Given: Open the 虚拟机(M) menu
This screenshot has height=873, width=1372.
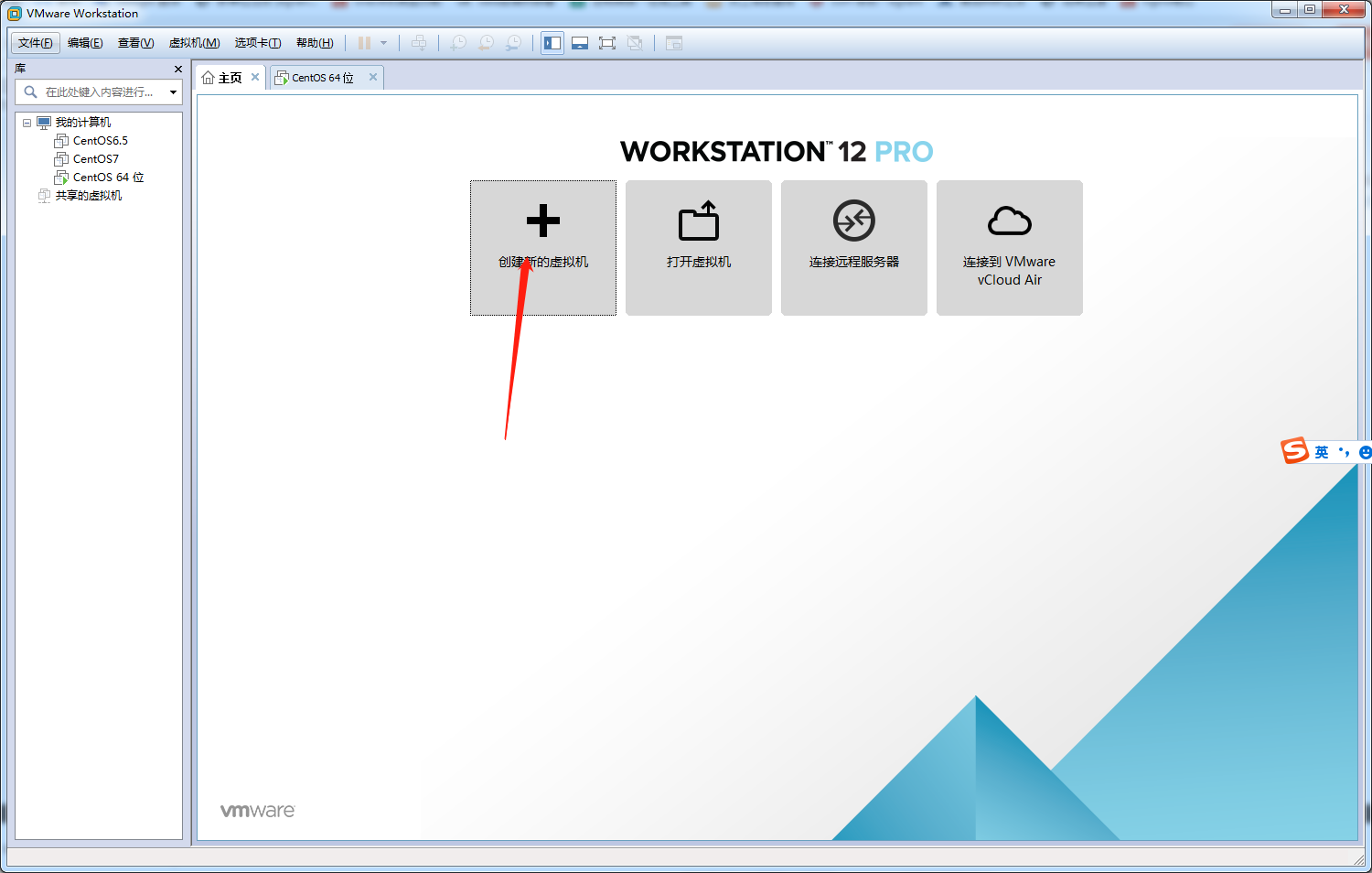Looking at the screenshot, I should click(x=194, y=43).
